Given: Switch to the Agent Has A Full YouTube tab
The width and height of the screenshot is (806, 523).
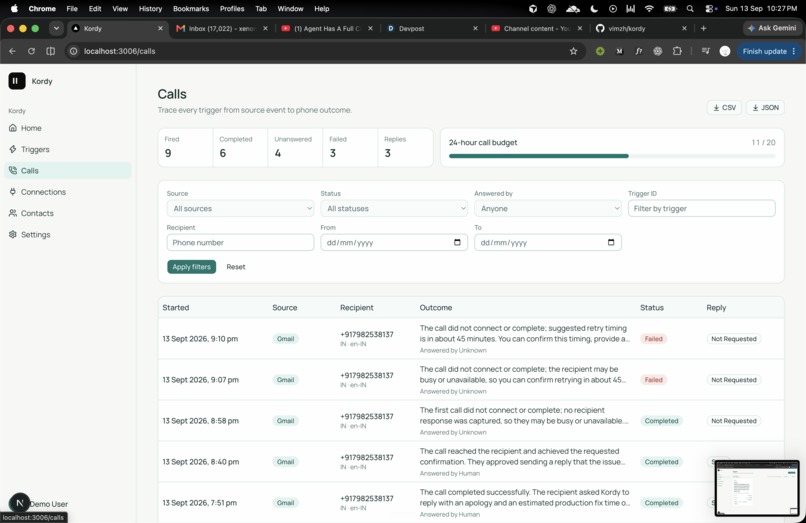Looking at the screenshot, I should 326,28.
